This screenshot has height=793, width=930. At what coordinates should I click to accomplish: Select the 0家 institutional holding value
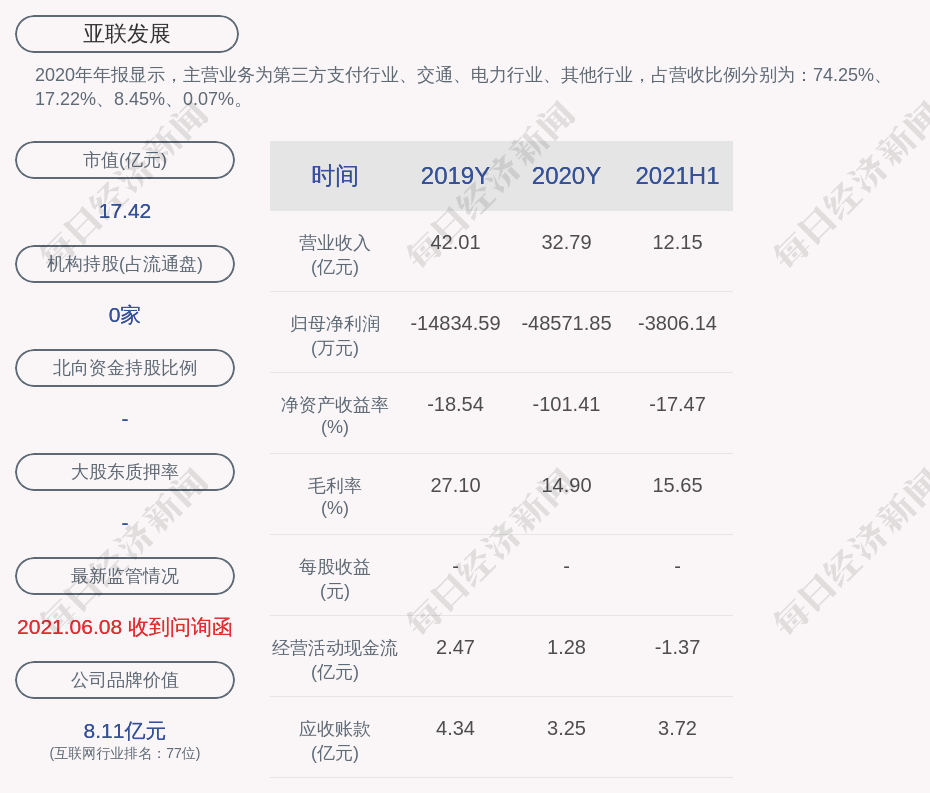point(125,315)
